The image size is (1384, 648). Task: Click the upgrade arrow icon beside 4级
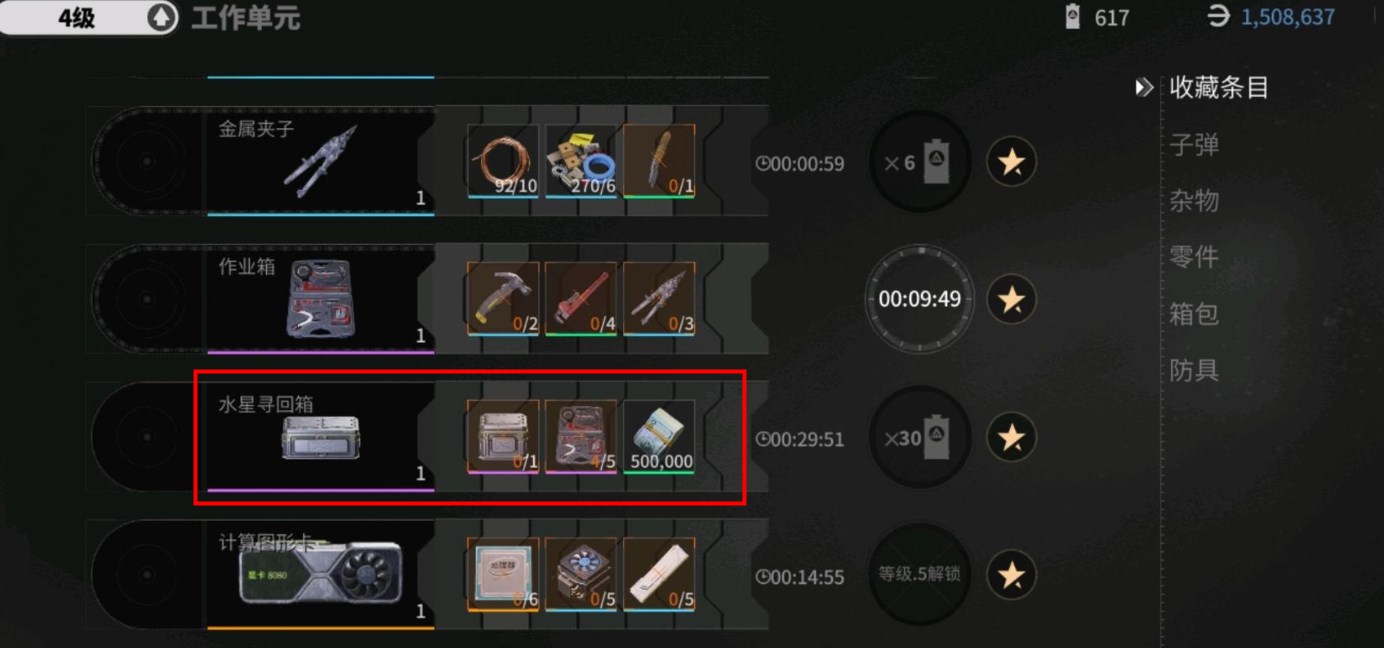[x=161, y=18]
